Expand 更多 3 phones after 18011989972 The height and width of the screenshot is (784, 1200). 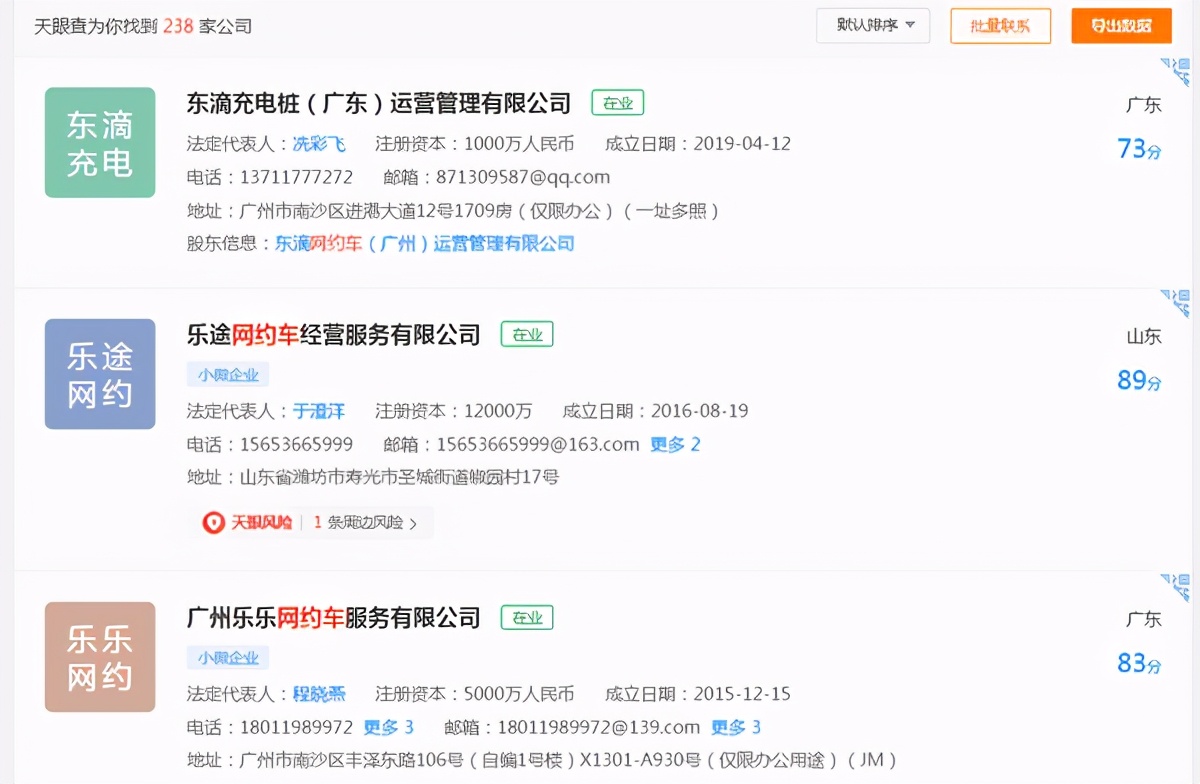(x=389, y=727)
